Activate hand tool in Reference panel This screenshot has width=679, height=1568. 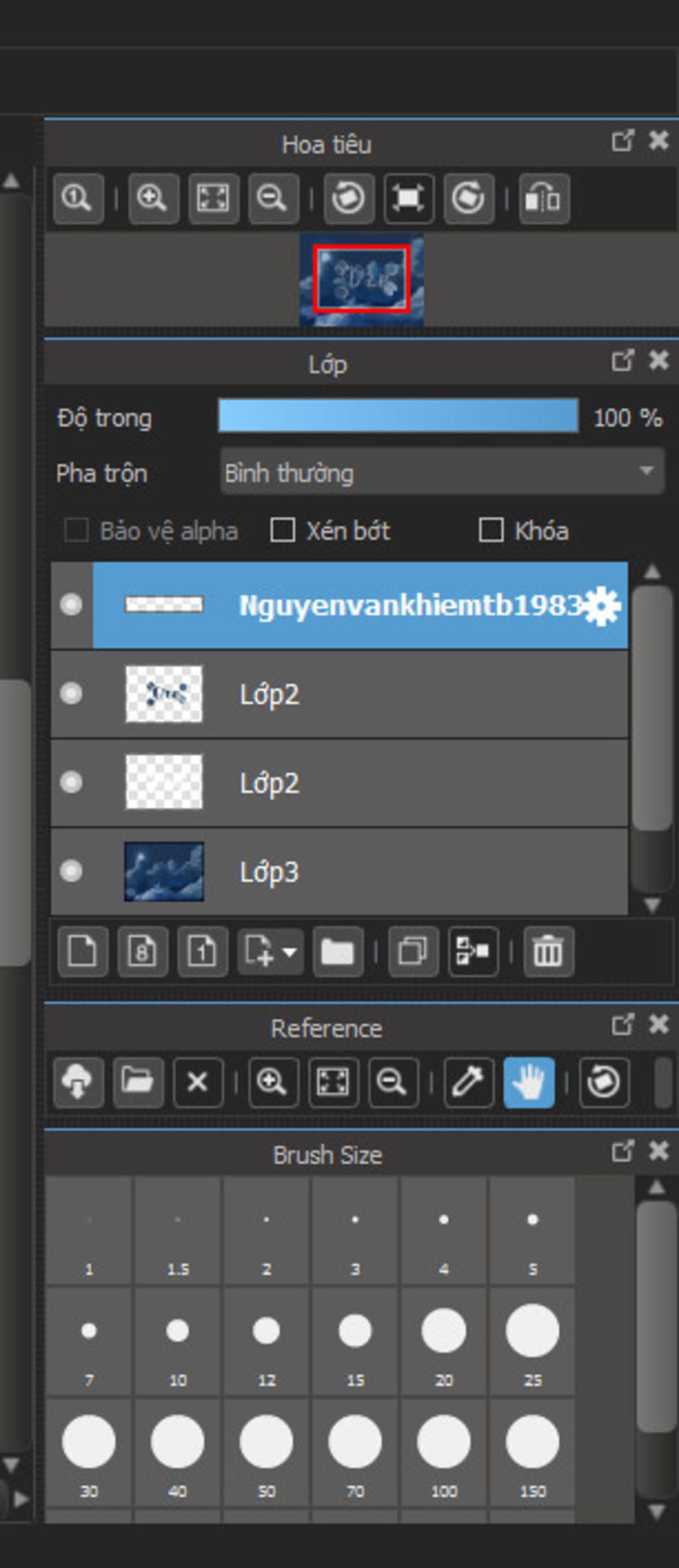point(528,1082)
